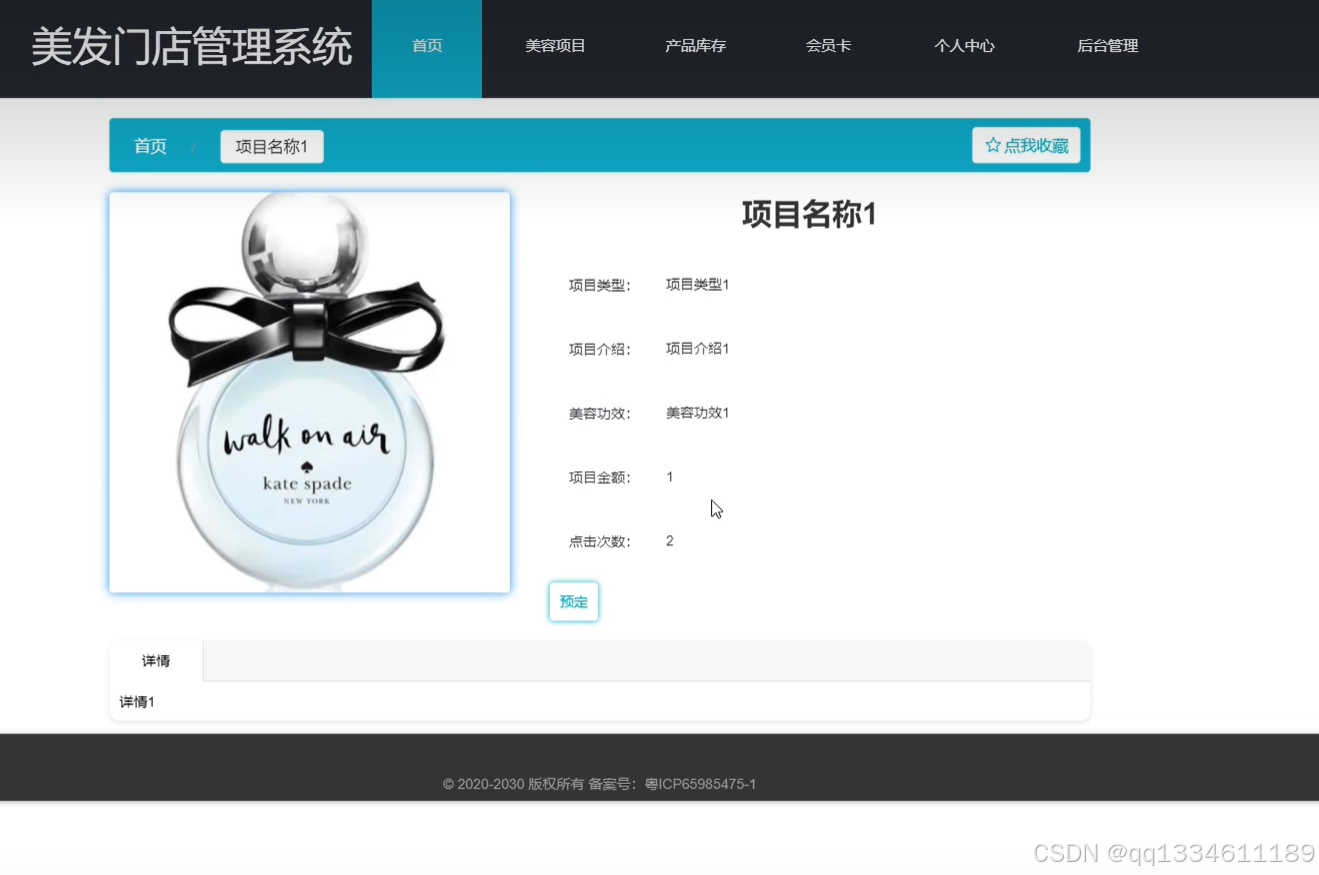Switch to the 详情 tab
Image resolution: width=1319 pixels, height=875 pixels.
click(156, 661)
